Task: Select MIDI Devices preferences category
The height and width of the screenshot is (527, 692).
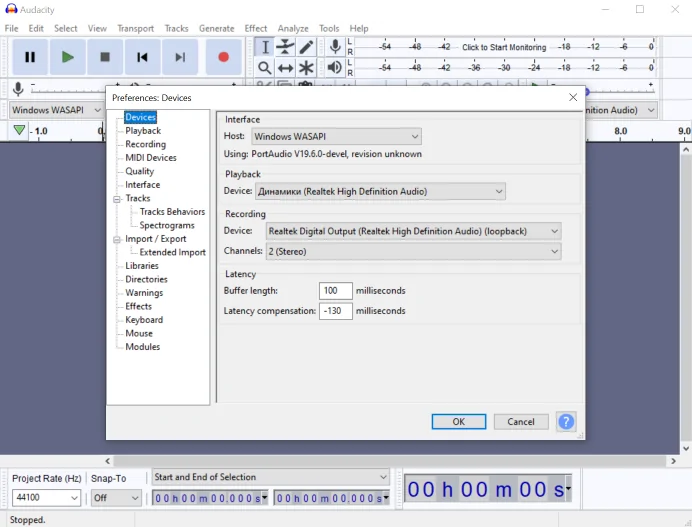Action: click(151, 158)
